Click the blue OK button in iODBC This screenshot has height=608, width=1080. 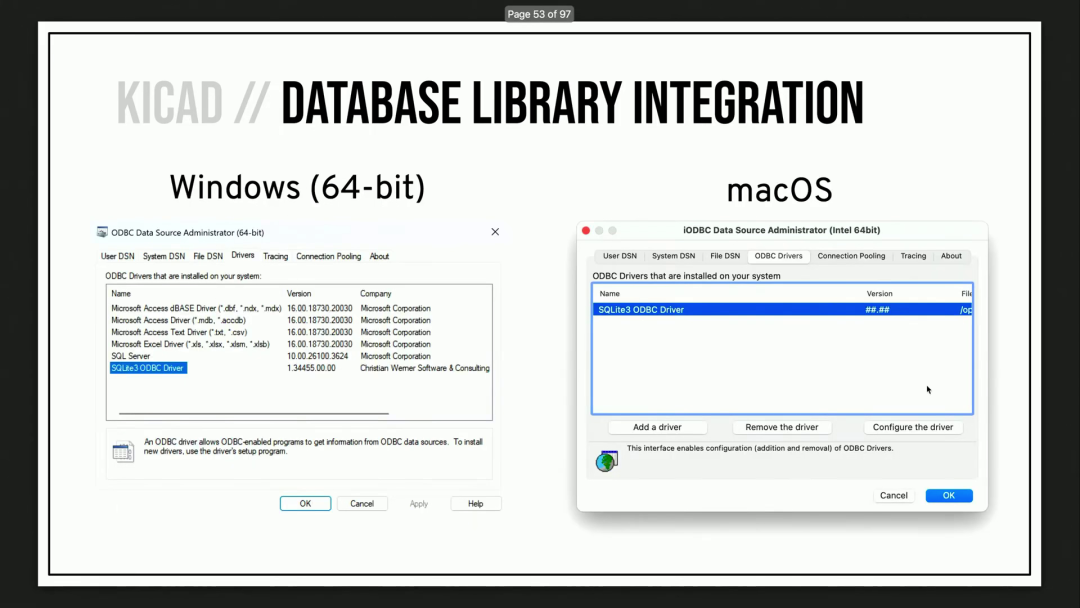coord(949,496)
